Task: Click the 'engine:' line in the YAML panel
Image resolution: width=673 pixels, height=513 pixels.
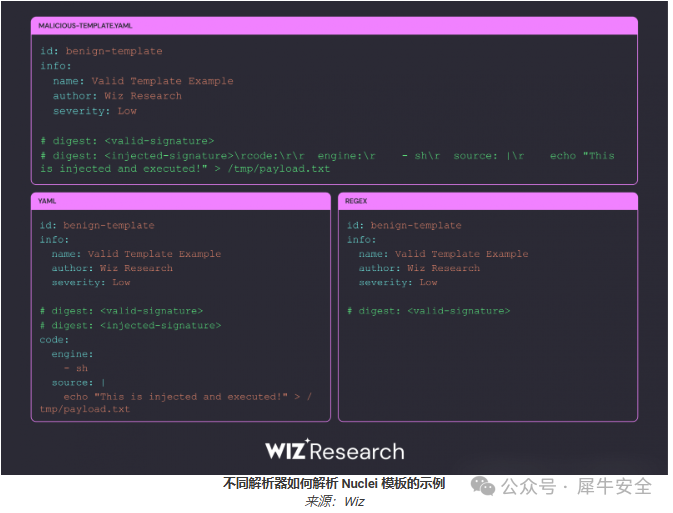Action: click(x=73, y=354)
